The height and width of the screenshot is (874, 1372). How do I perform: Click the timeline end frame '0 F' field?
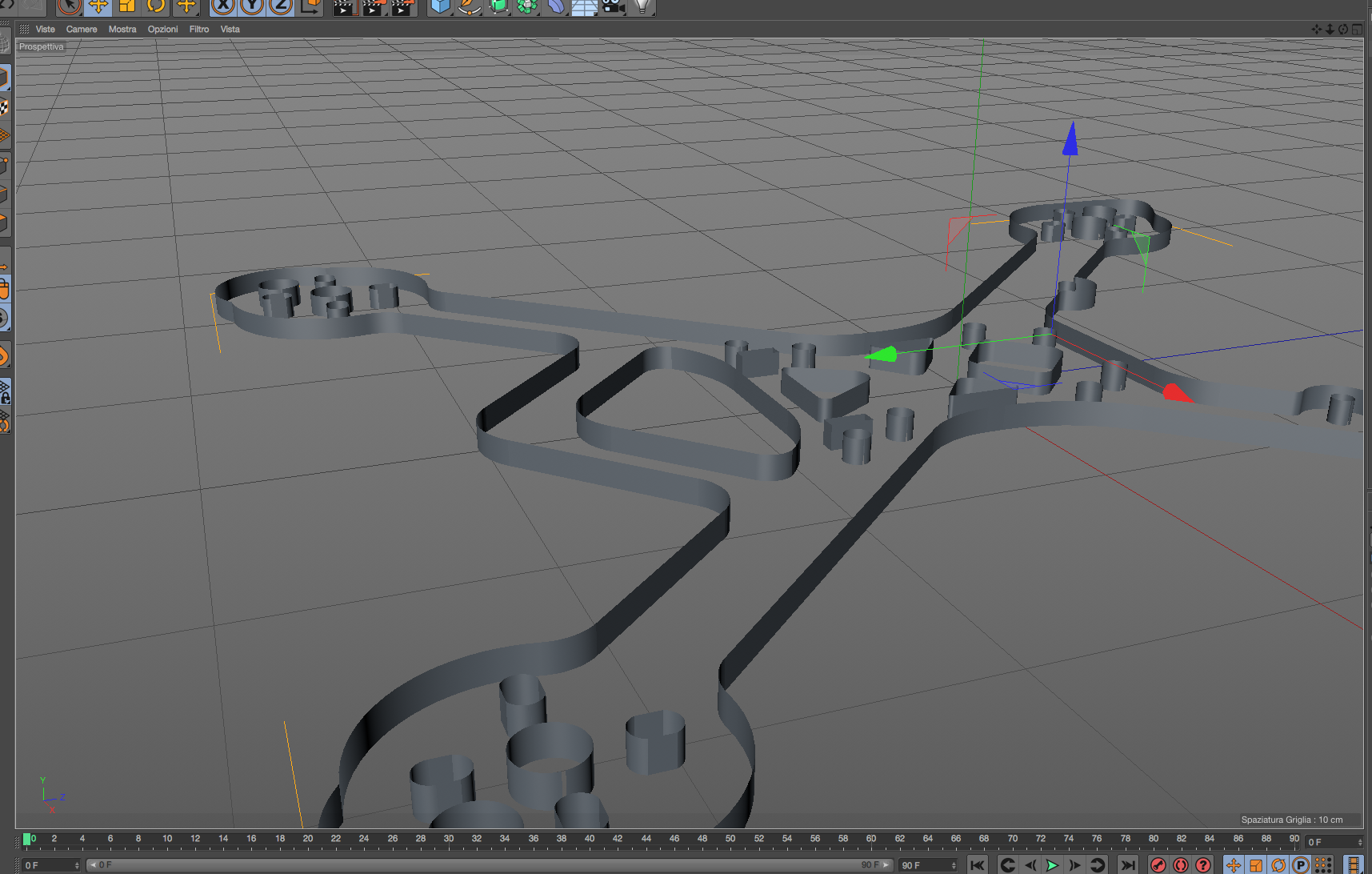click(1334, 842)
